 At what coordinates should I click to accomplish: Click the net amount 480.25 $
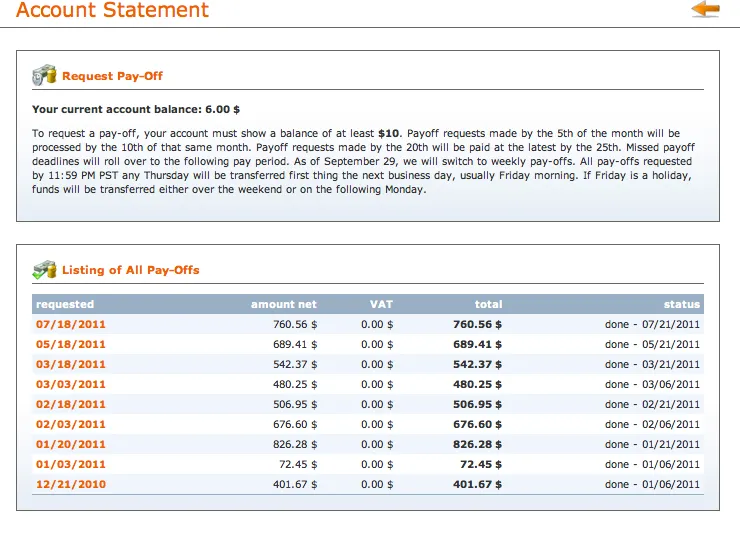click(x=295, y=384)
